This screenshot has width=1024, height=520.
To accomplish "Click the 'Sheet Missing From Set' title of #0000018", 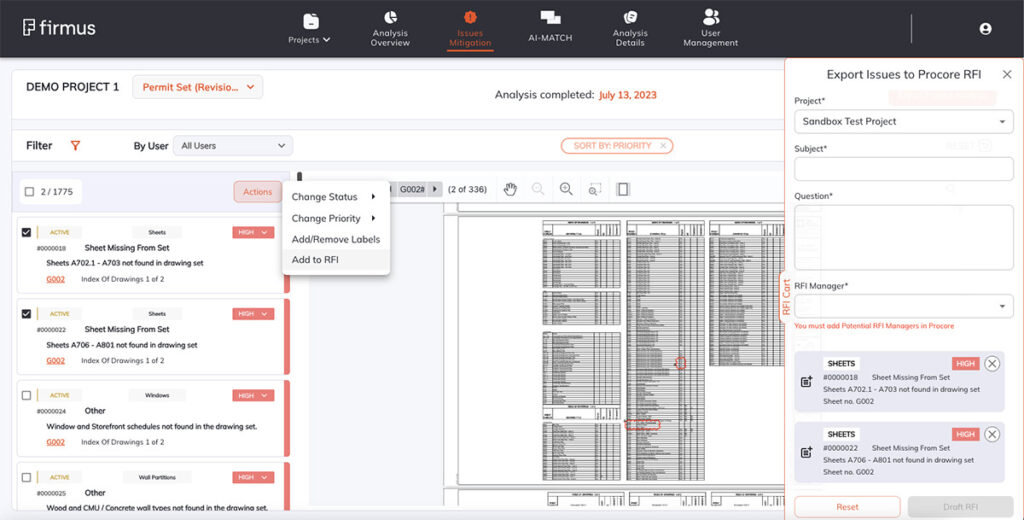I will pos(127,248).
